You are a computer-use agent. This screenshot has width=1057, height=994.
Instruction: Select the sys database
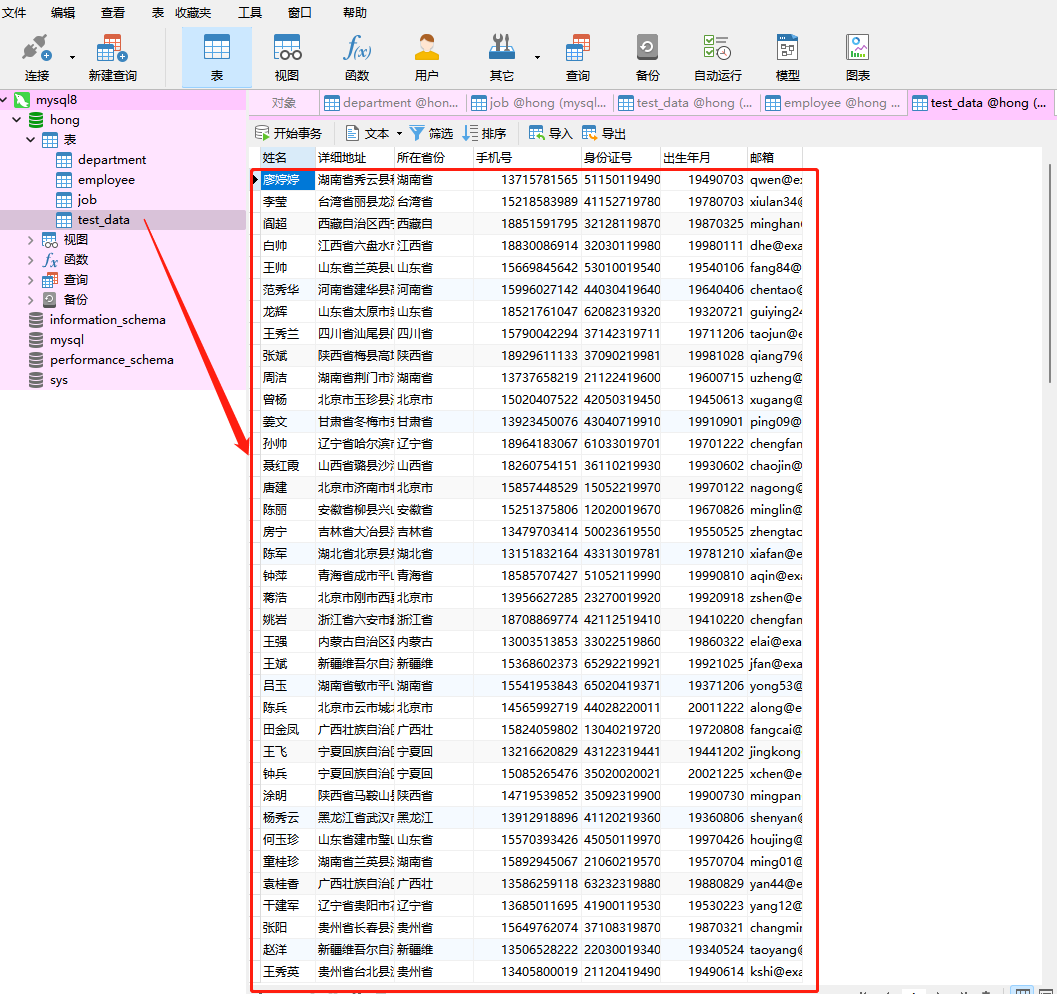pos(59,380)
